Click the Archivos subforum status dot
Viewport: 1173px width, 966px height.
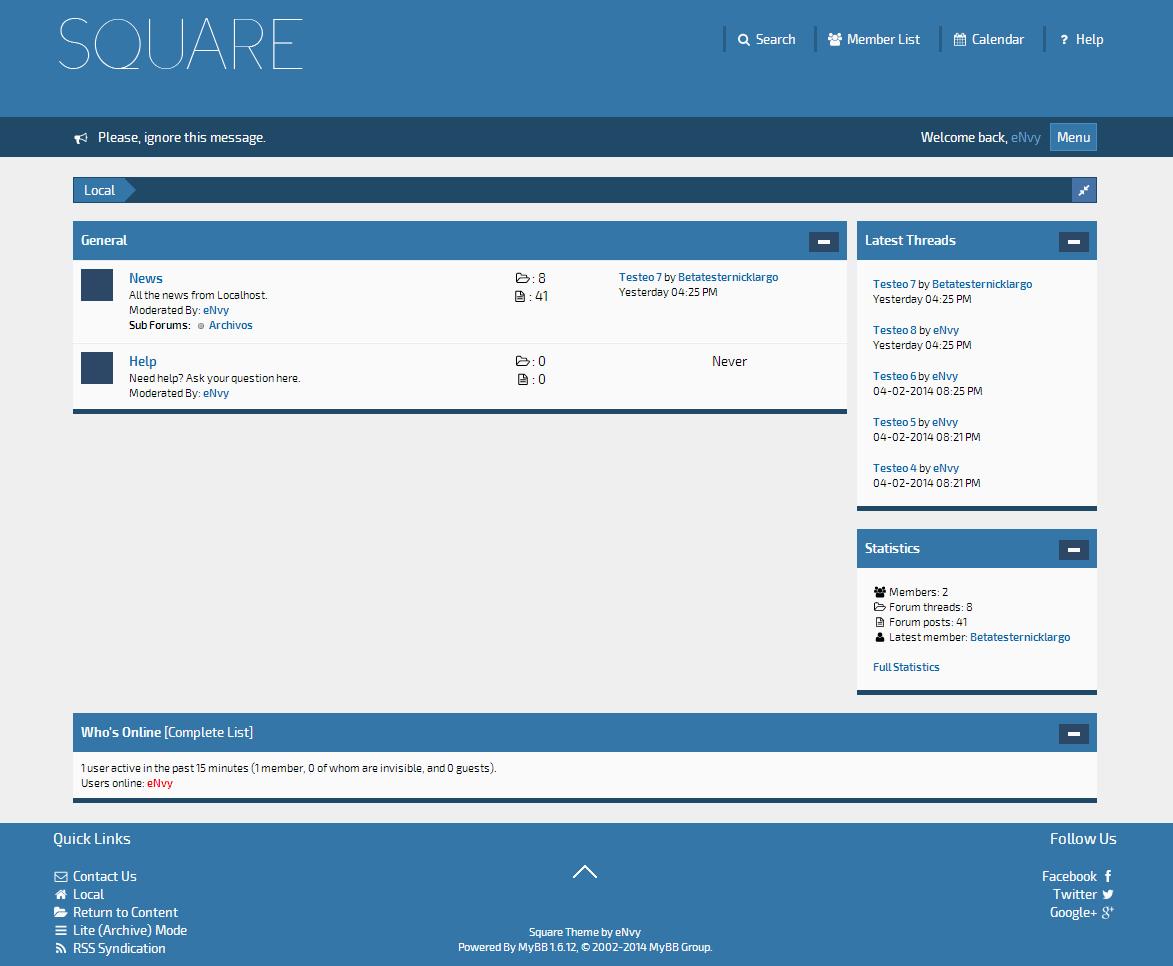[200, 325]
